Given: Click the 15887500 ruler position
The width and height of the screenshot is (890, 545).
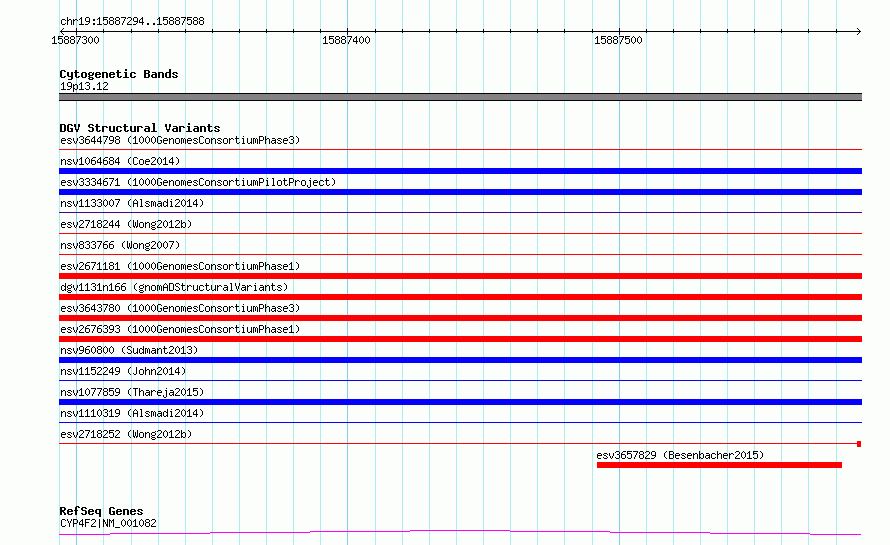Looking at the screenshot, I should point(618,40).
